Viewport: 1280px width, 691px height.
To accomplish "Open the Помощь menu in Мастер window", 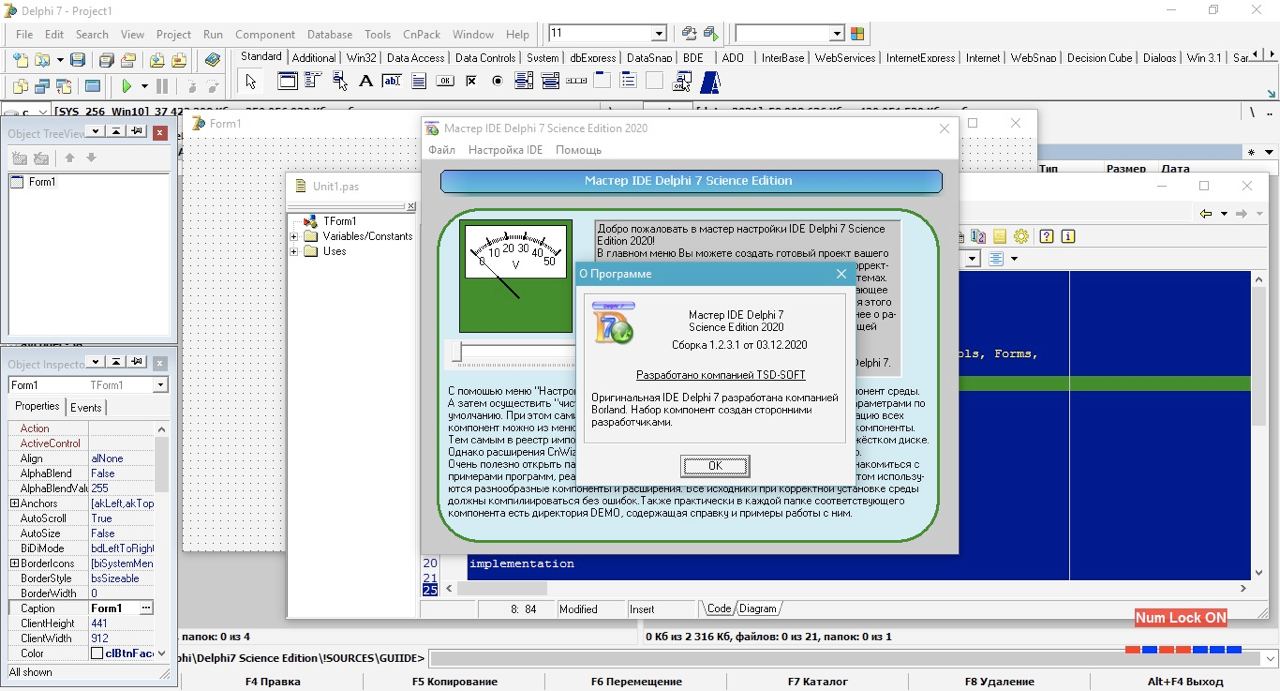I will coord(578,150).
